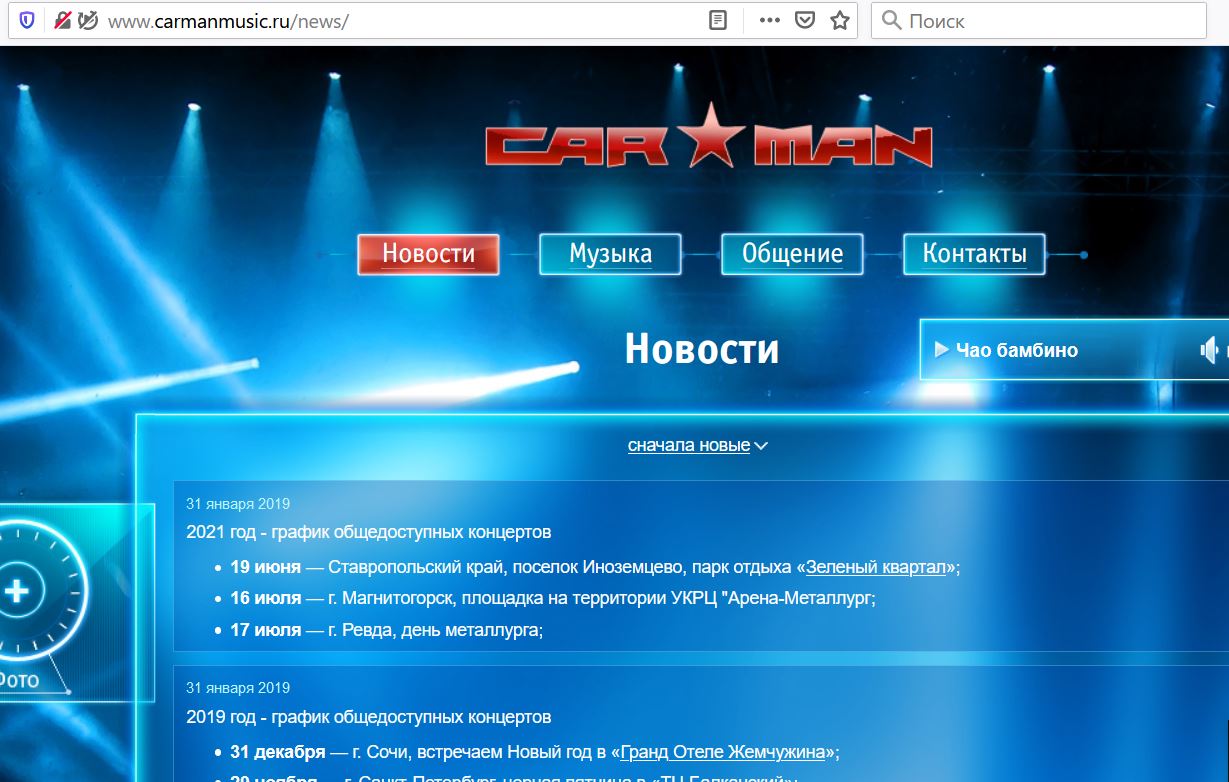Save page to Pocket icon
The width and height of the screenshot is (1229, 782).
coord(804,20)
